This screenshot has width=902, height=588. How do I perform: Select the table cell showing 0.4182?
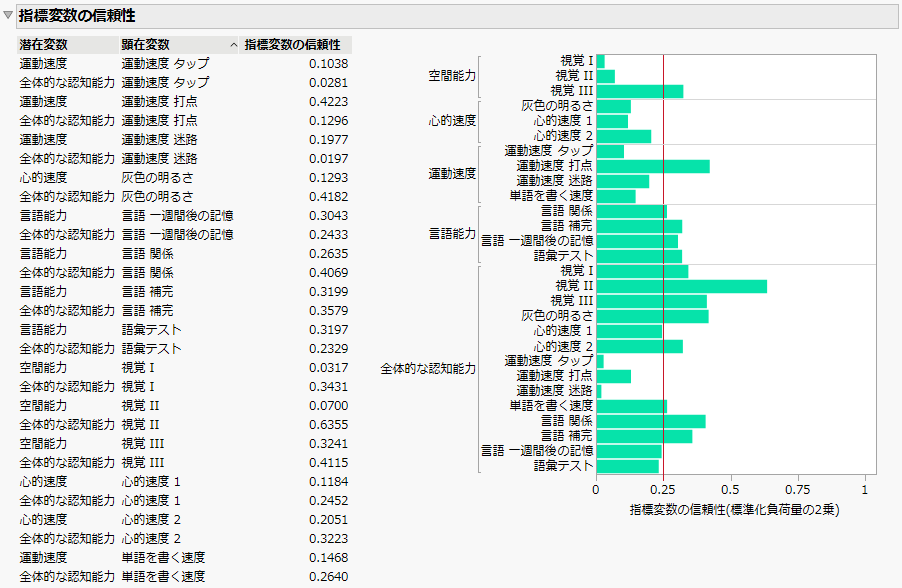(328, 197)
